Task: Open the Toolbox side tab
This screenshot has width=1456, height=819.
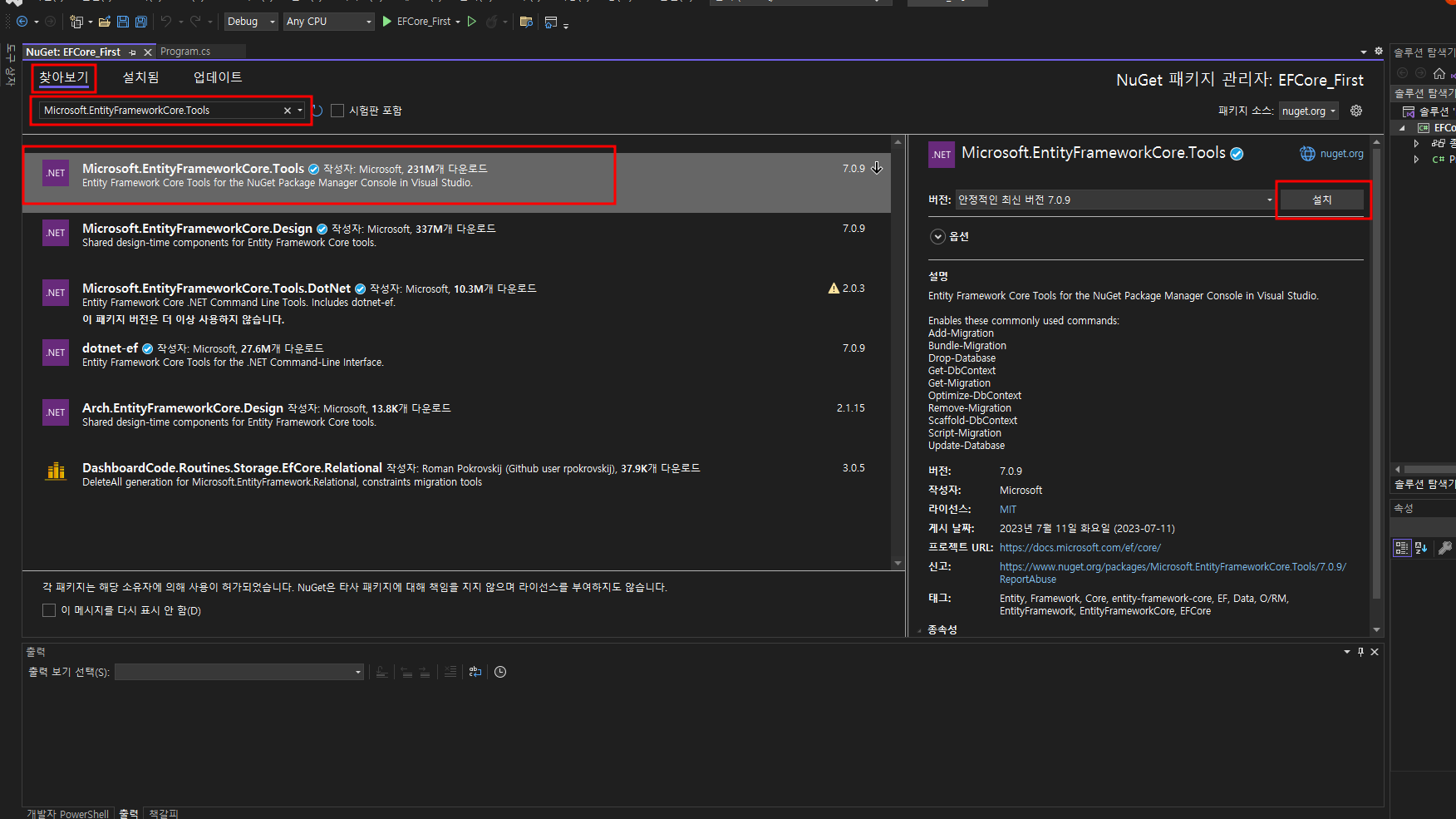Action: click(x=11, y=66)
